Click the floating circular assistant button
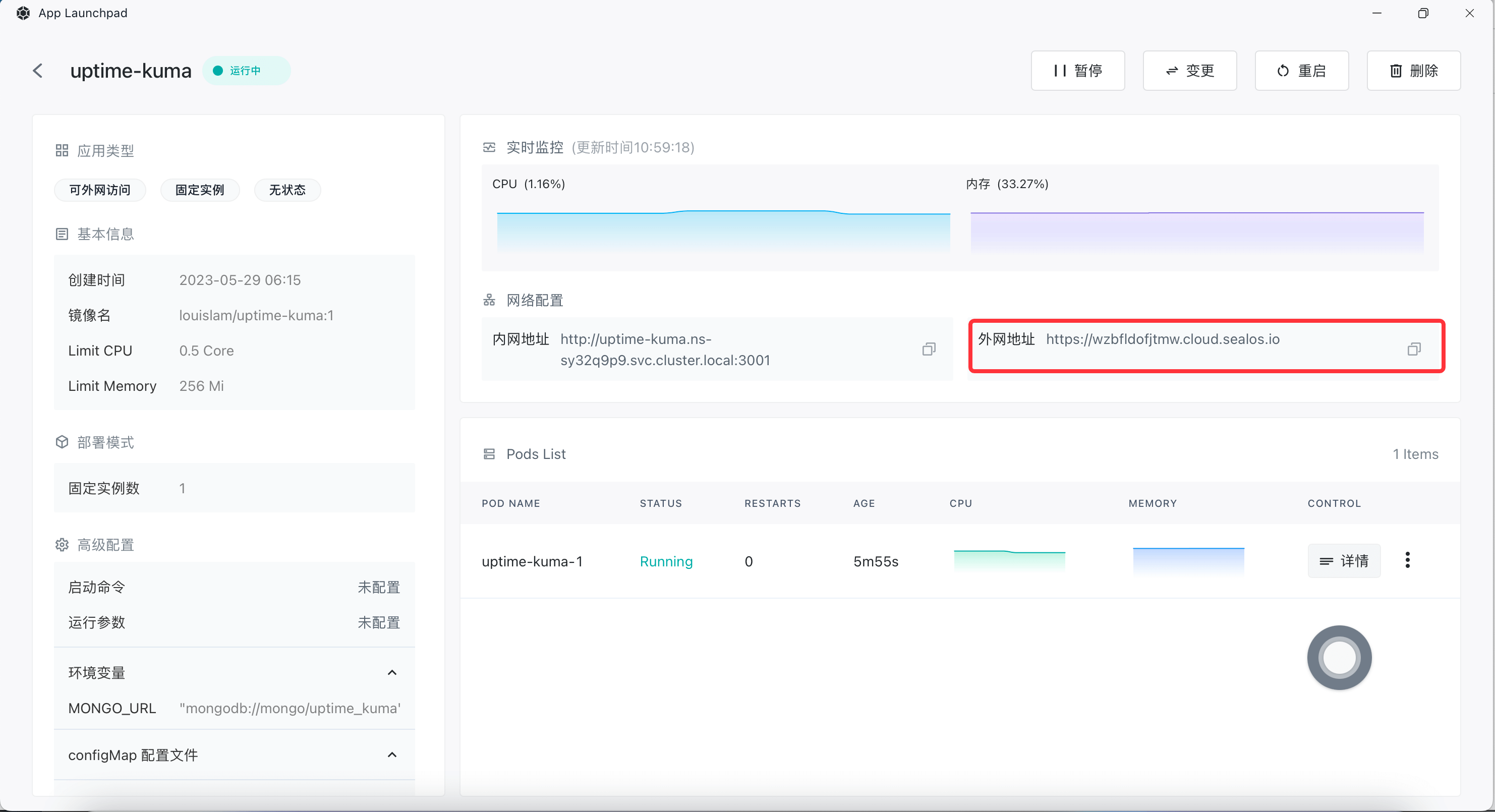 click(1339, 658)
